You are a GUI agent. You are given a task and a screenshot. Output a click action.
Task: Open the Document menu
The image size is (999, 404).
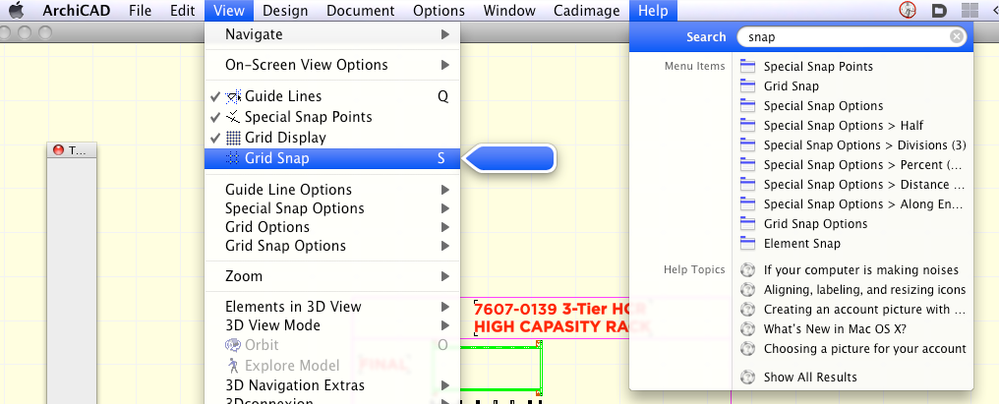360,11
